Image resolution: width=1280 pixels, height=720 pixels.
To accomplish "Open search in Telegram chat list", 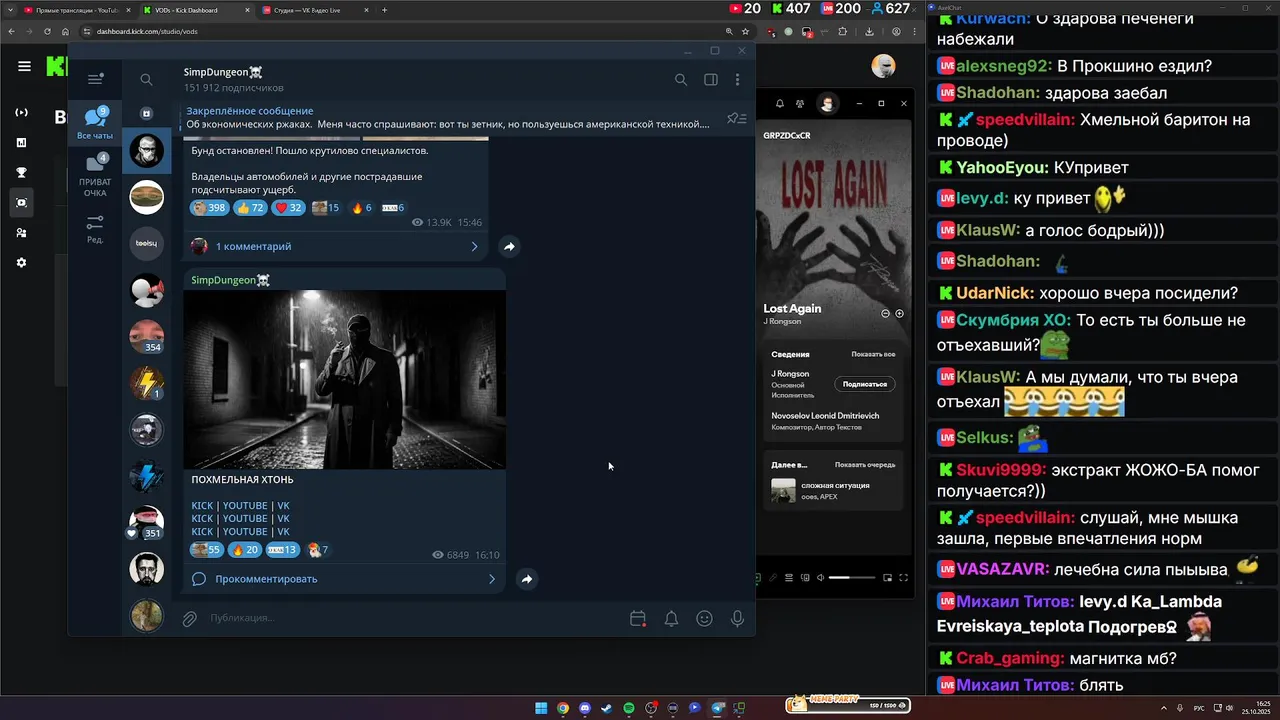I will click(146, 80).
